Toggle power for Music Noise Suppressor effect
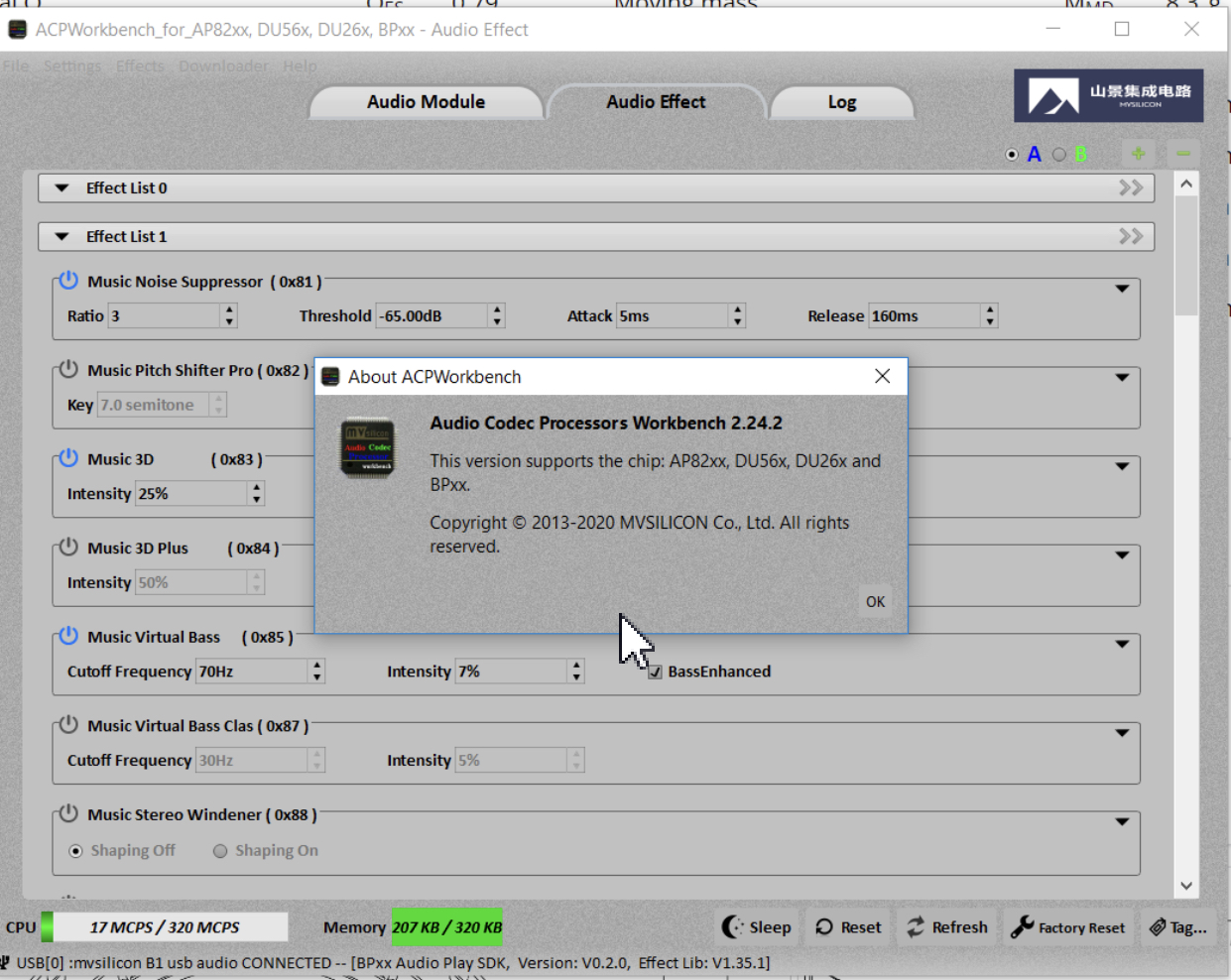The image size is (1231, 980). coord(68,281)
